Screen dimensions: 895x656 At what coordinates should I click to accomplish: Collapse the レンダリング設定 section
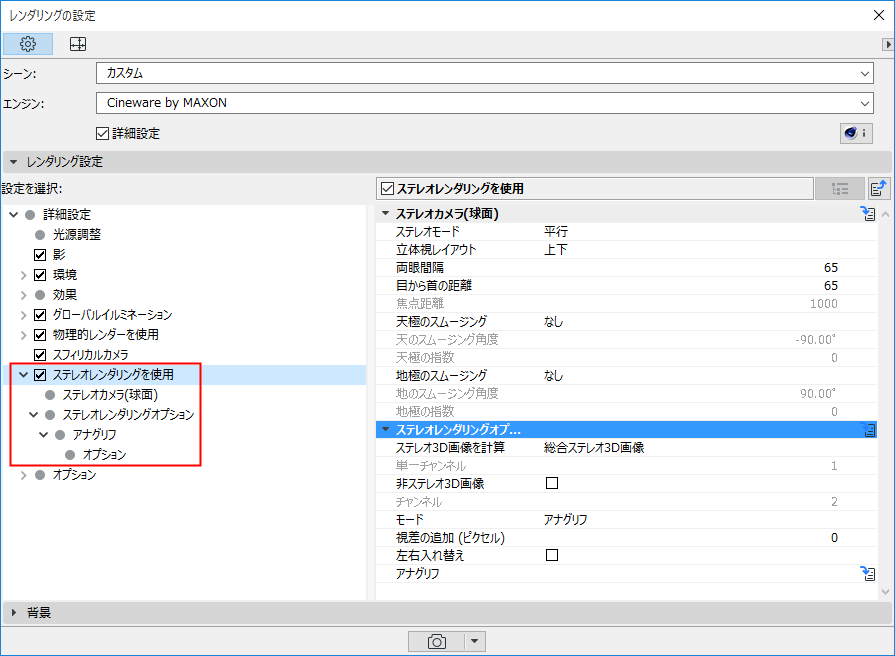pos(14,162)
